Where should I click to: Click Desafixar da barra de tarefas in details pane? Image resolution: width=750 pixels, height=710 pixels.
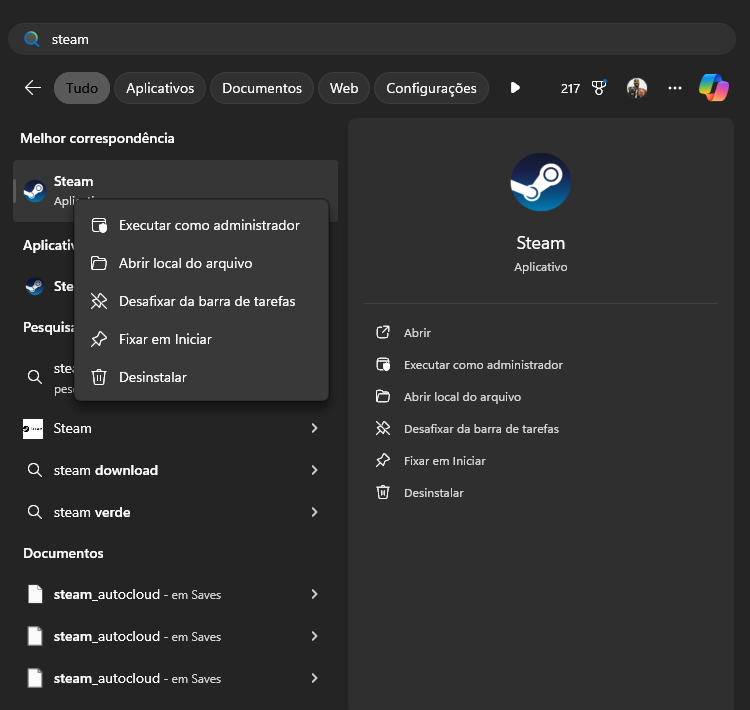[x=481, y=429]
